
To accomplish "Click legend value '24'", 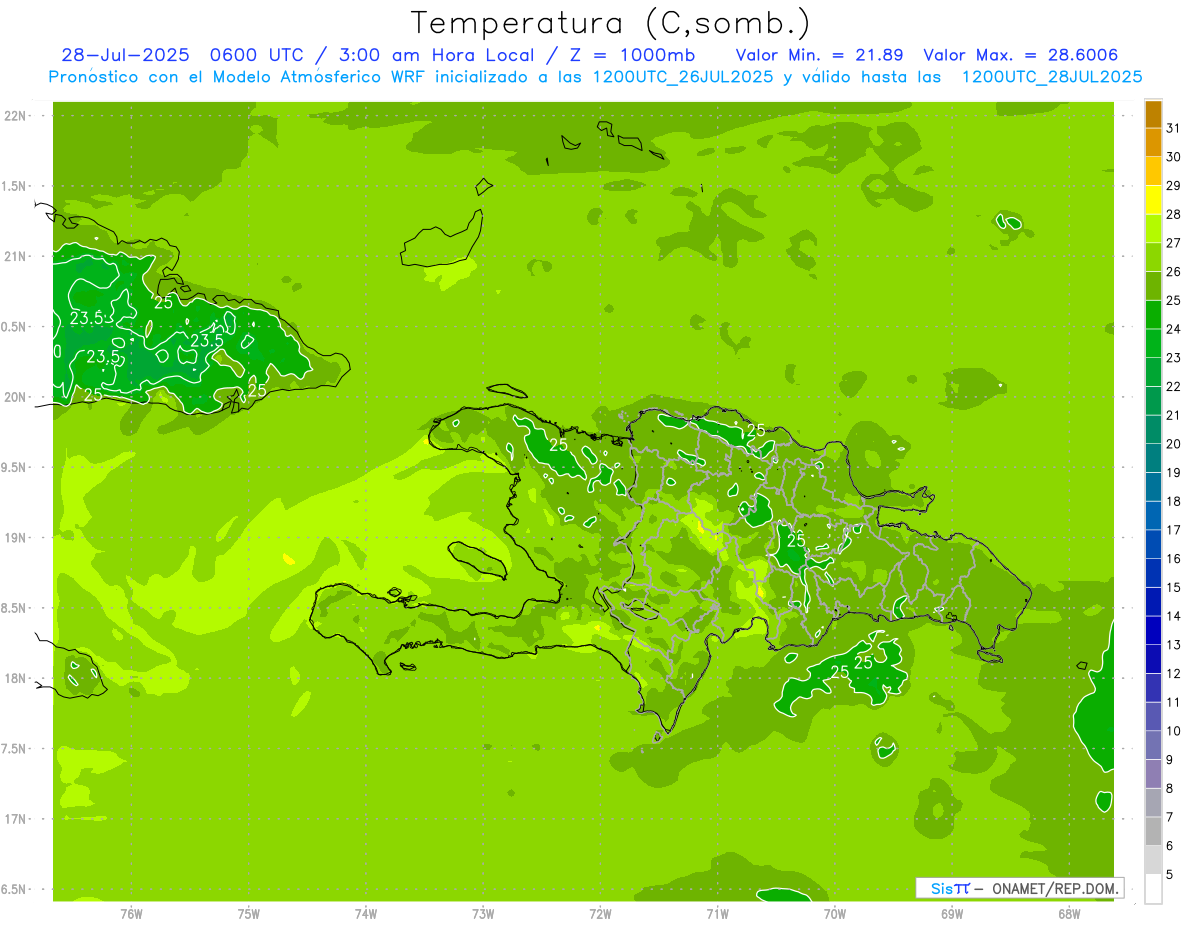I will pyautogui.click(x=1174, y=329).
